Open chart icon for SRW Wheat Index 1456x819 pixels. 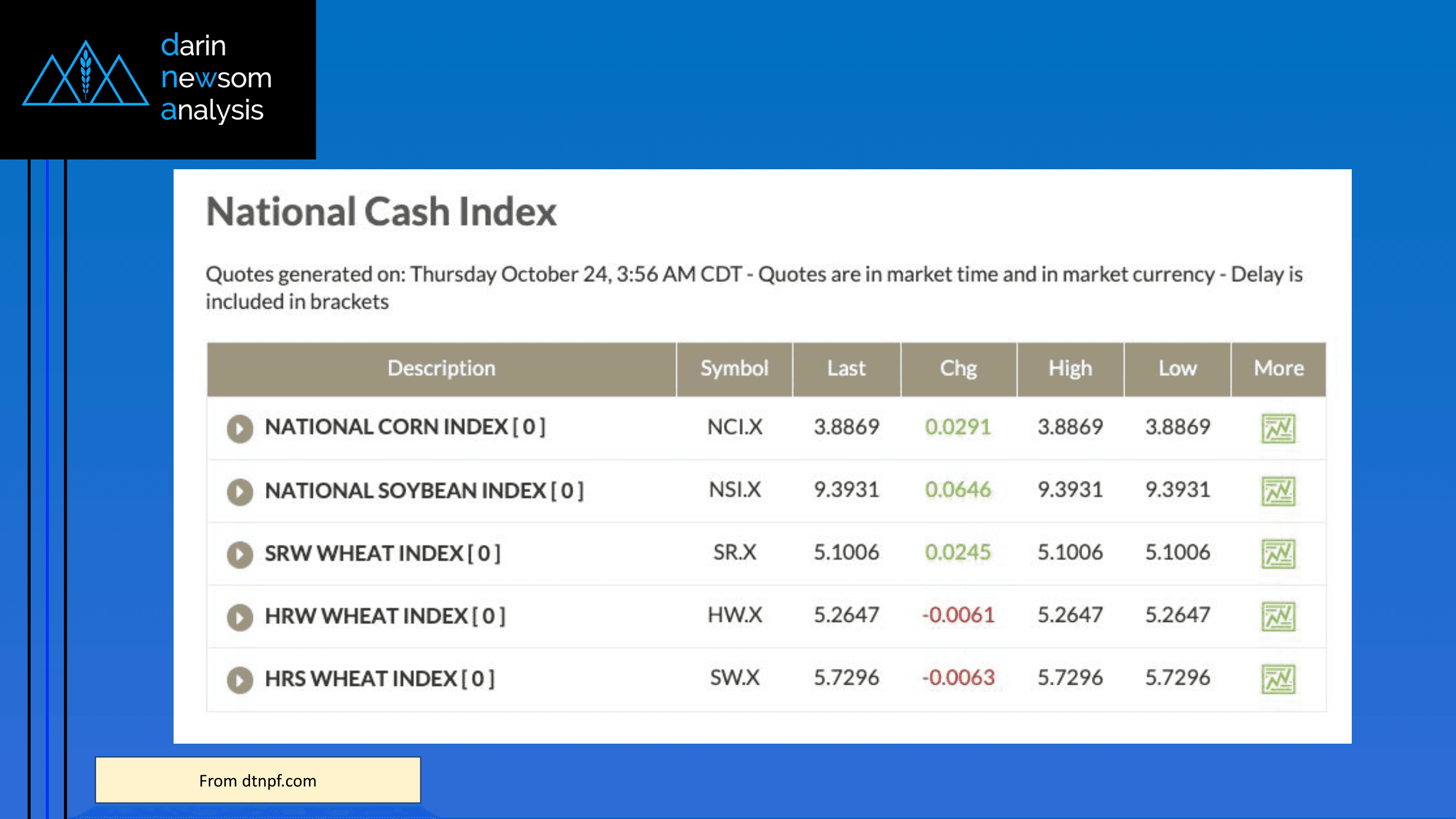[x=1278, y=554]
